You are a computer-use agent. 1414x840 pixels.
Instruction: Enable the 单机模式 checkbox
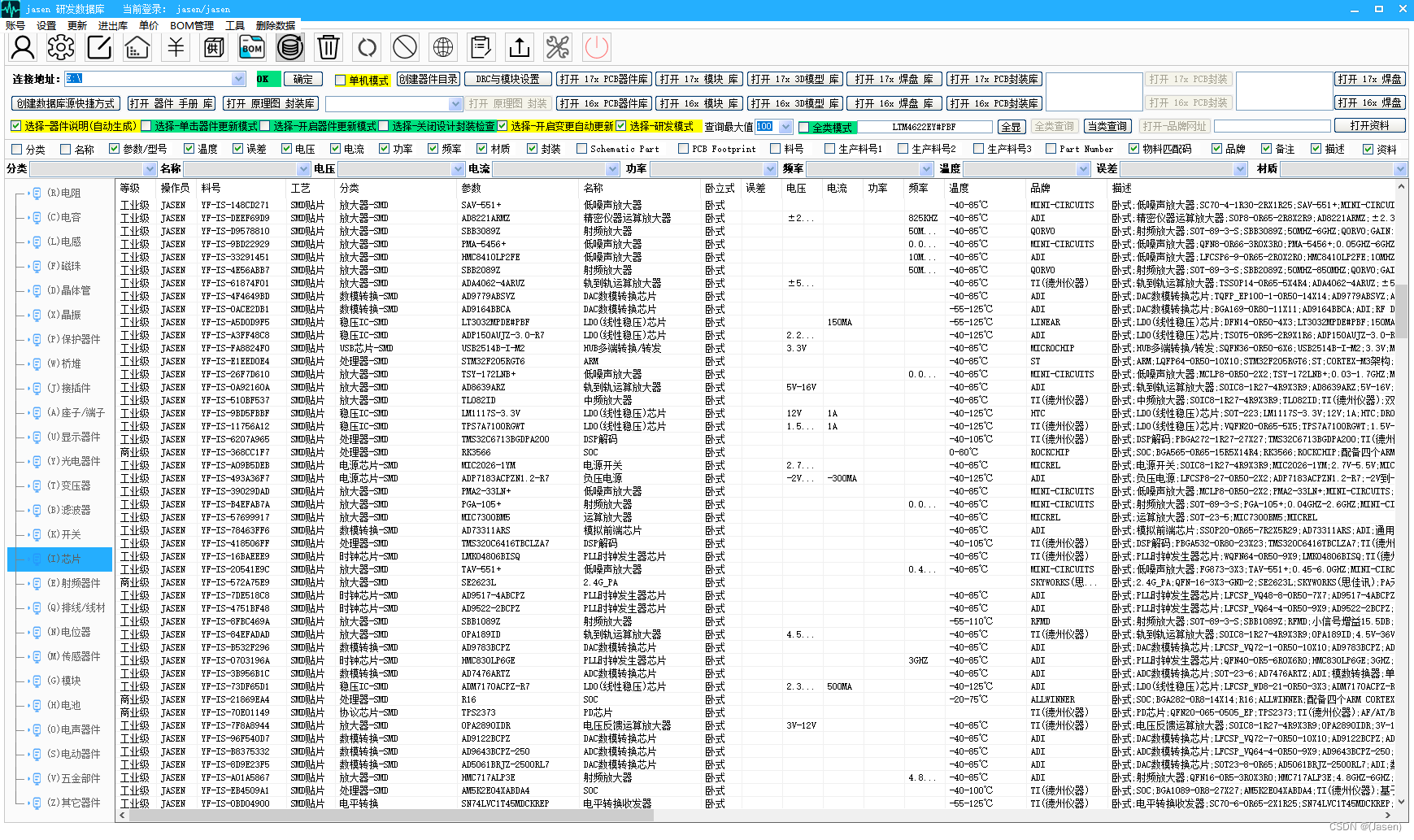pos(341,80)
